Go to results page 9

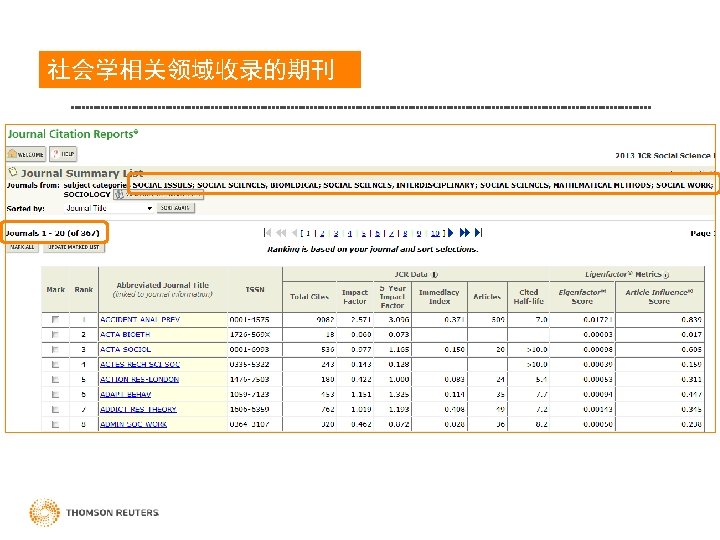(x=419, y=233)
